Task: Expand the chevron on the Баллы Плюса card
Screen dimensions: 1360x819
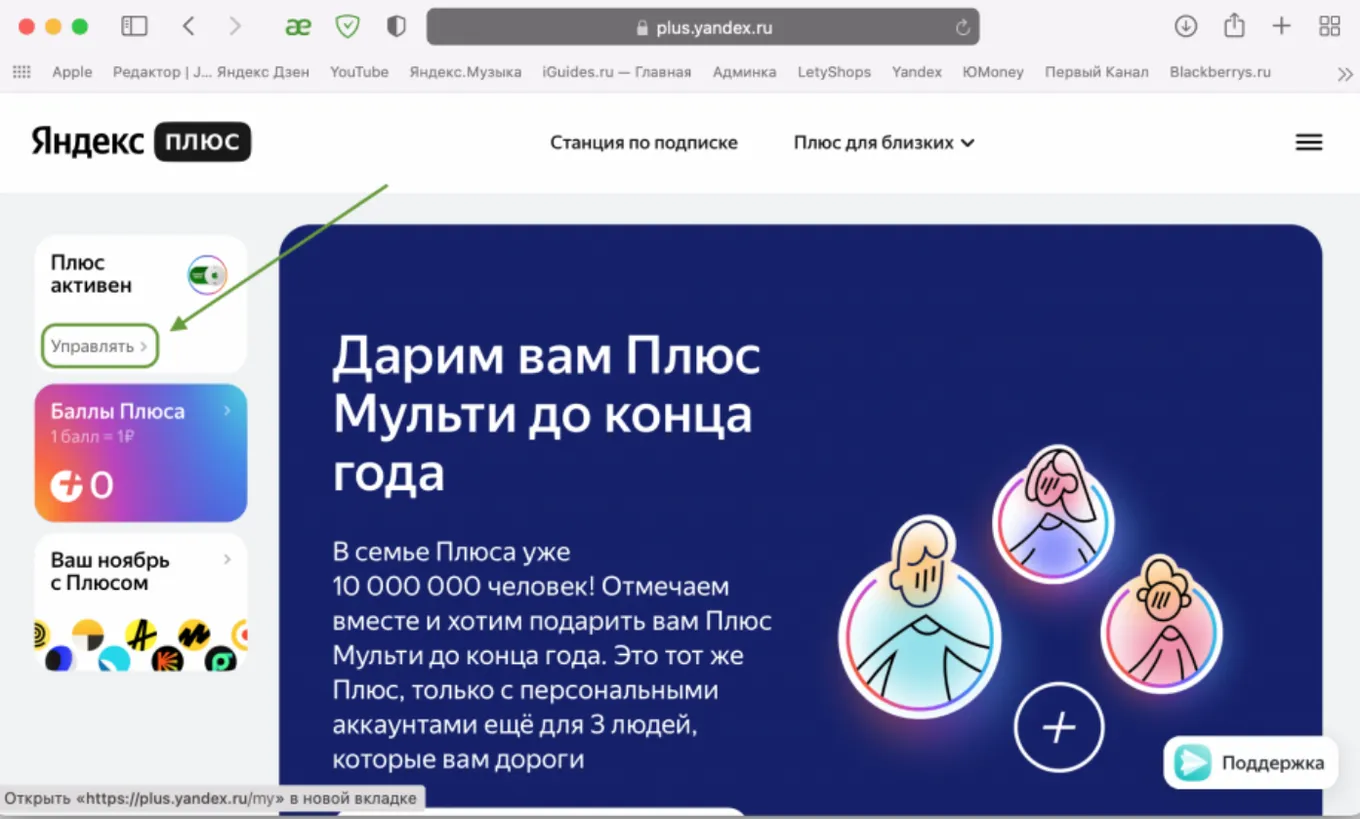Action: pos(228,411)
